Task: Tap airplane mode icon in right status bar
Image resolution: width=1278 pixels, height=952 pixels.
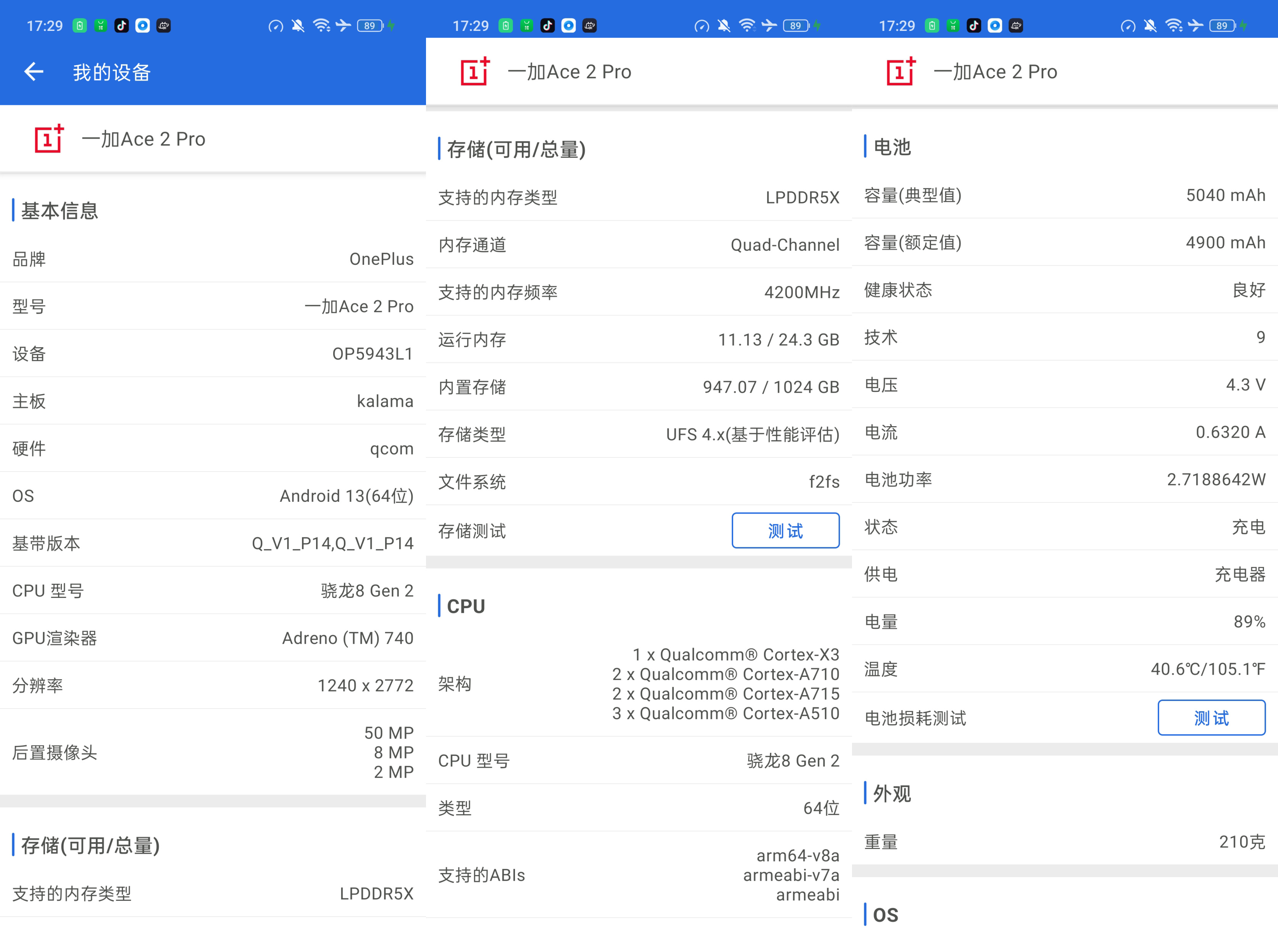Action: pos(1196,25)
